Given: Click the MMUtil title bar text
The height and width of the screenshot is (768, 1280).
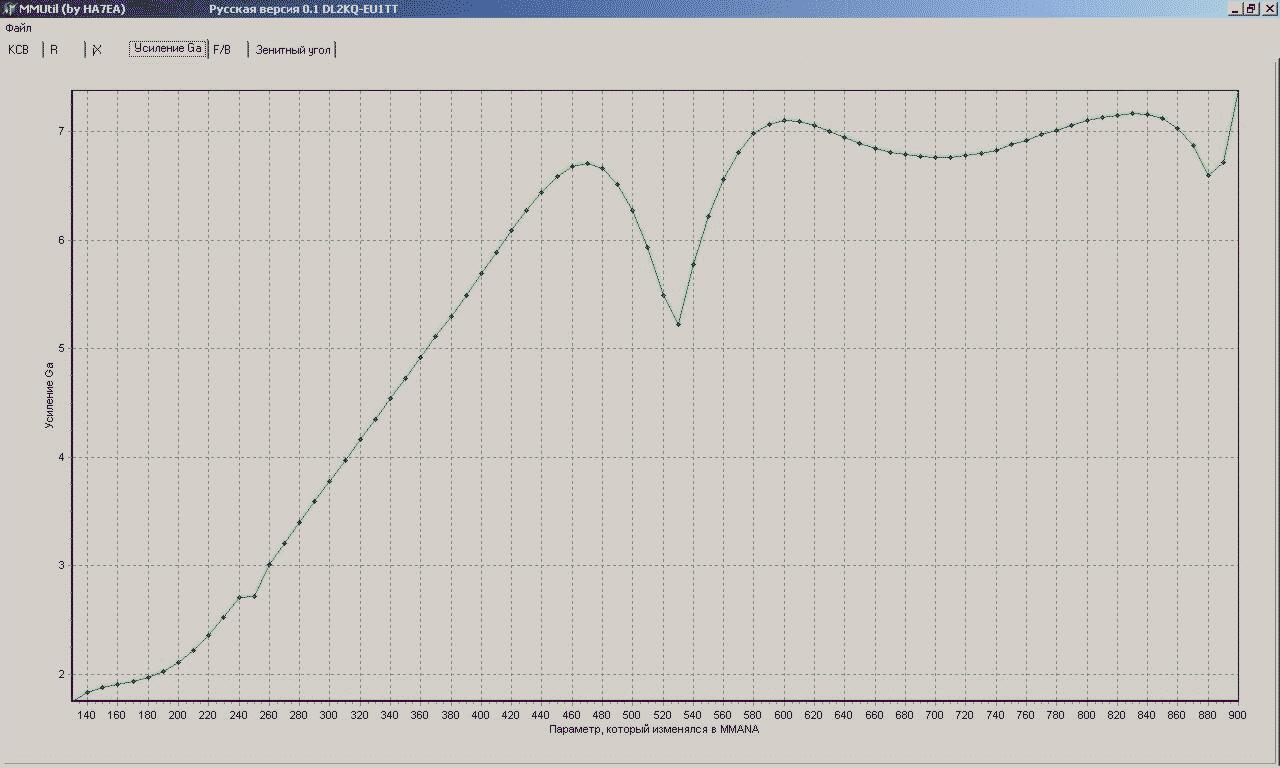Looking at the screenshot, I should click(x=72, y=8).
